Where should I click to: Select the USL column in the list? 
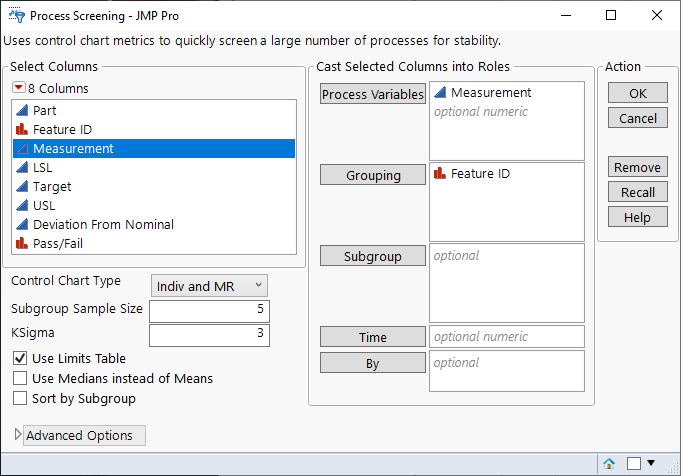pos(45,205)
